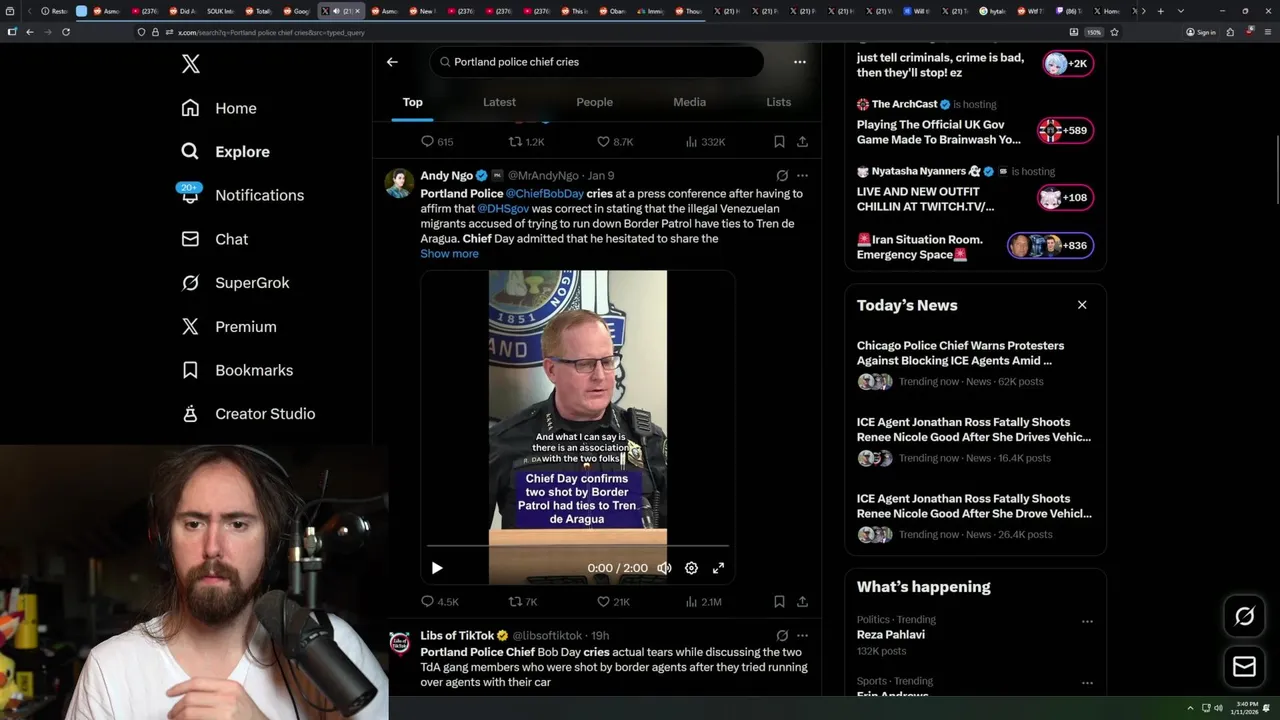Go back with the search back arrow
The width and height of the screenshot is (1280, 720).
(x=392, y=62)
